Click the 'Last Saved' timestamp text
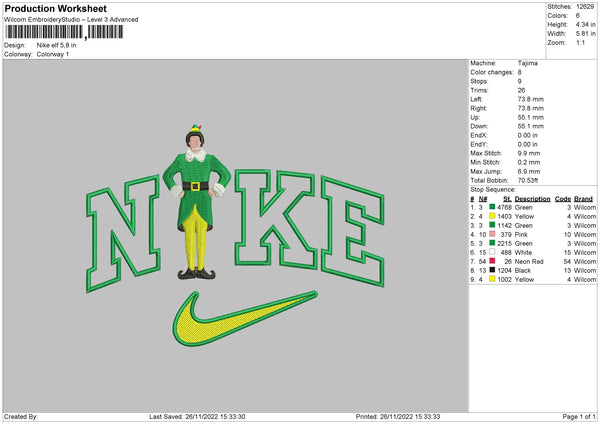 pos(197,416)
